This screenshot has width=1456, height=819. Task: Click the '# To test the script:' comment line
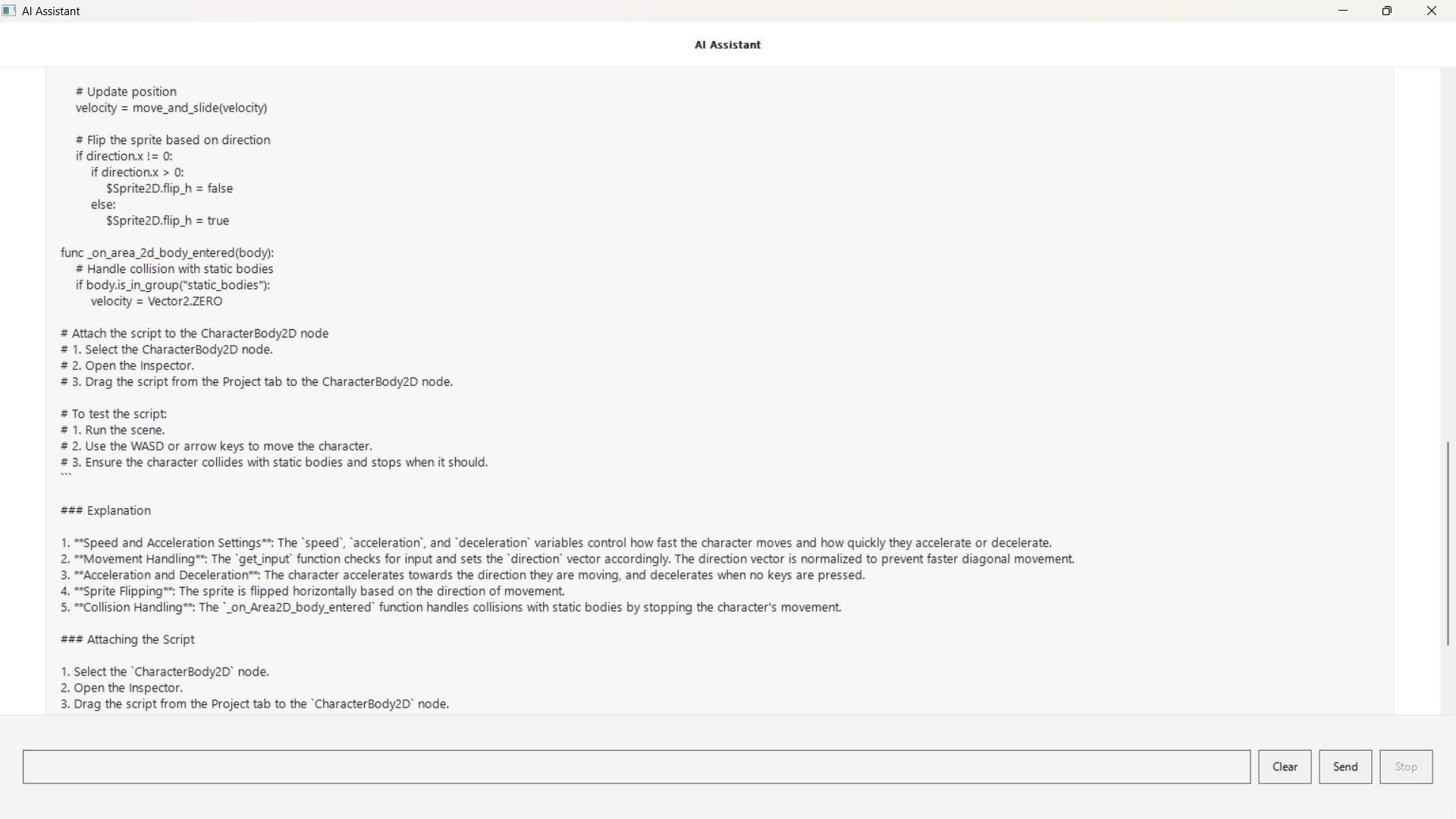pos(113,413)
